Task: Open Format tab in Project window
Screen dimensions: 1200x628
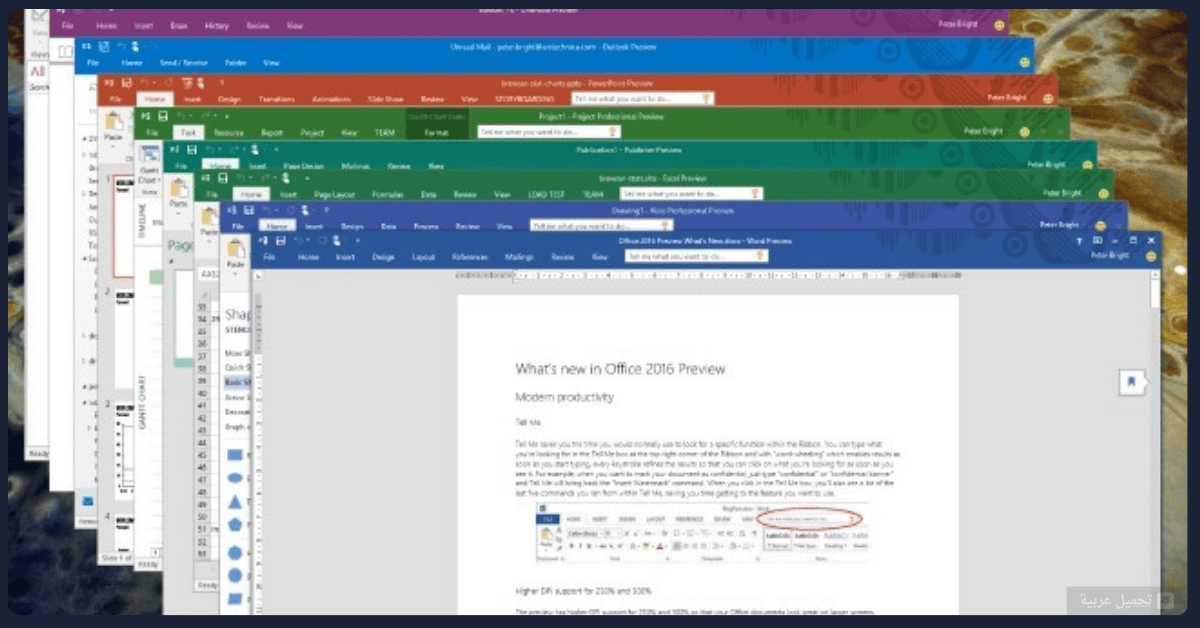Action: [436, 132]
